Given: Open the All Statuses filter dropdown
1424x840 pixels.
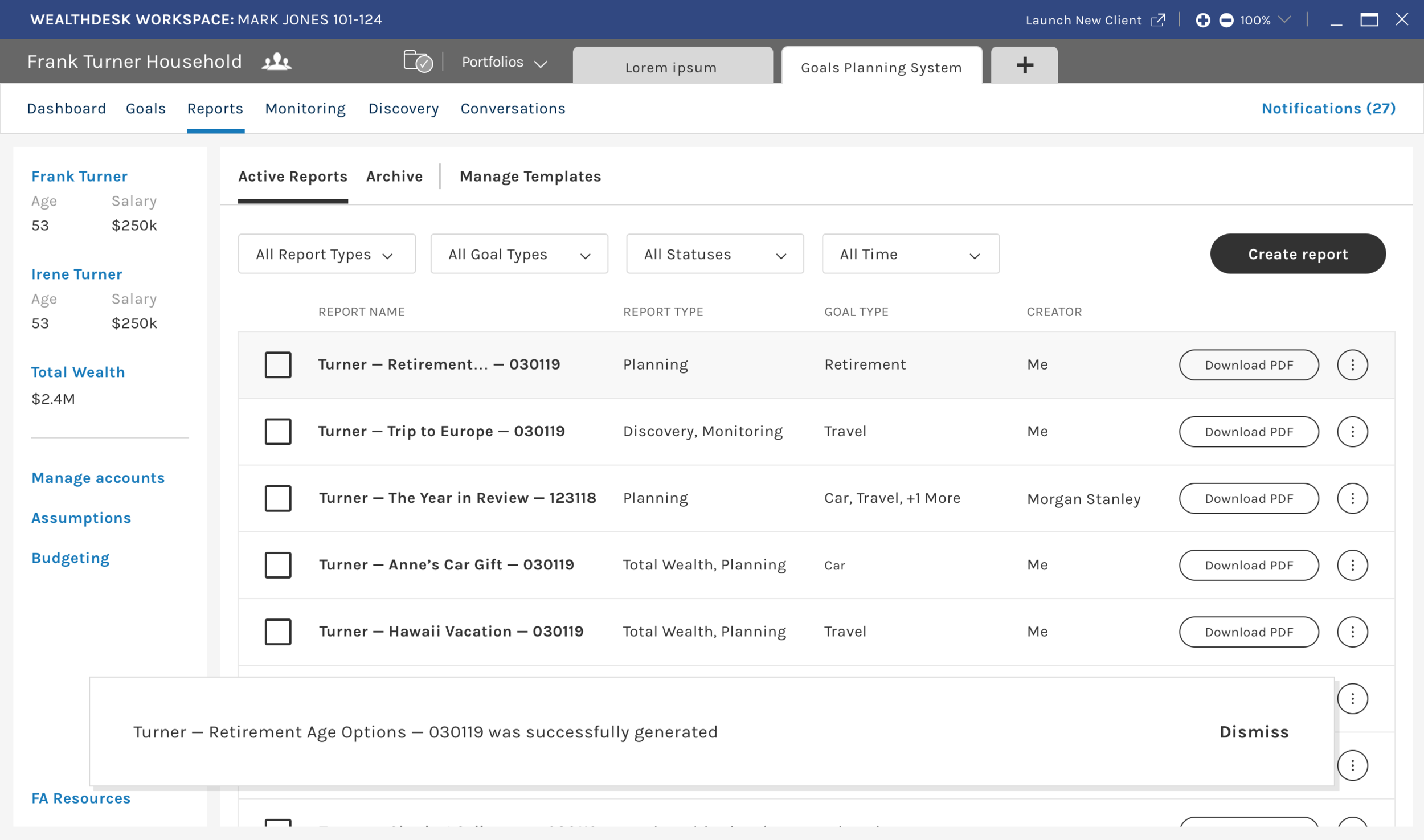Looking at the screenshot, I should click(x=715, y=254).
